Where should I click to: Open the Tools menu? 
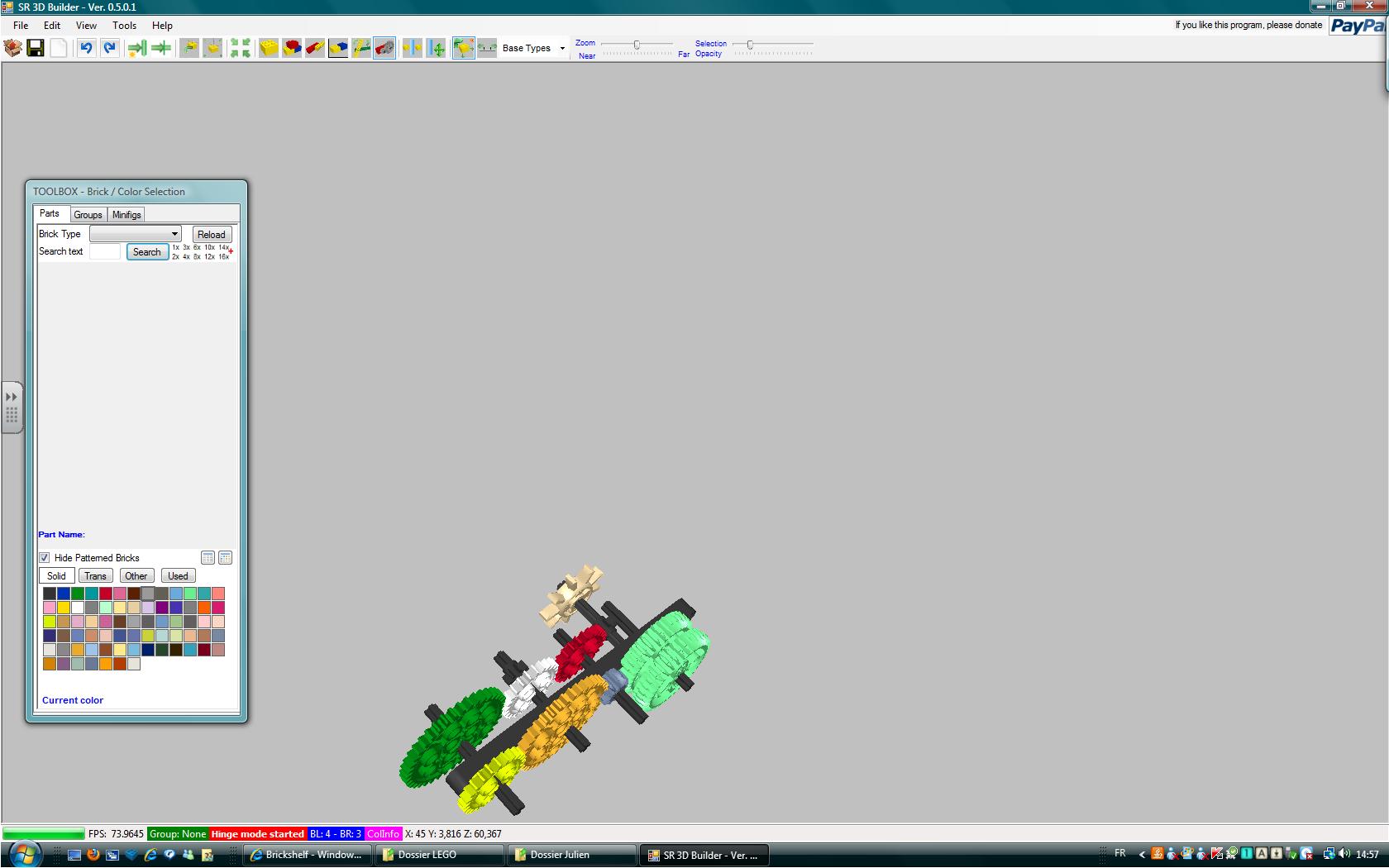(125, 26)
